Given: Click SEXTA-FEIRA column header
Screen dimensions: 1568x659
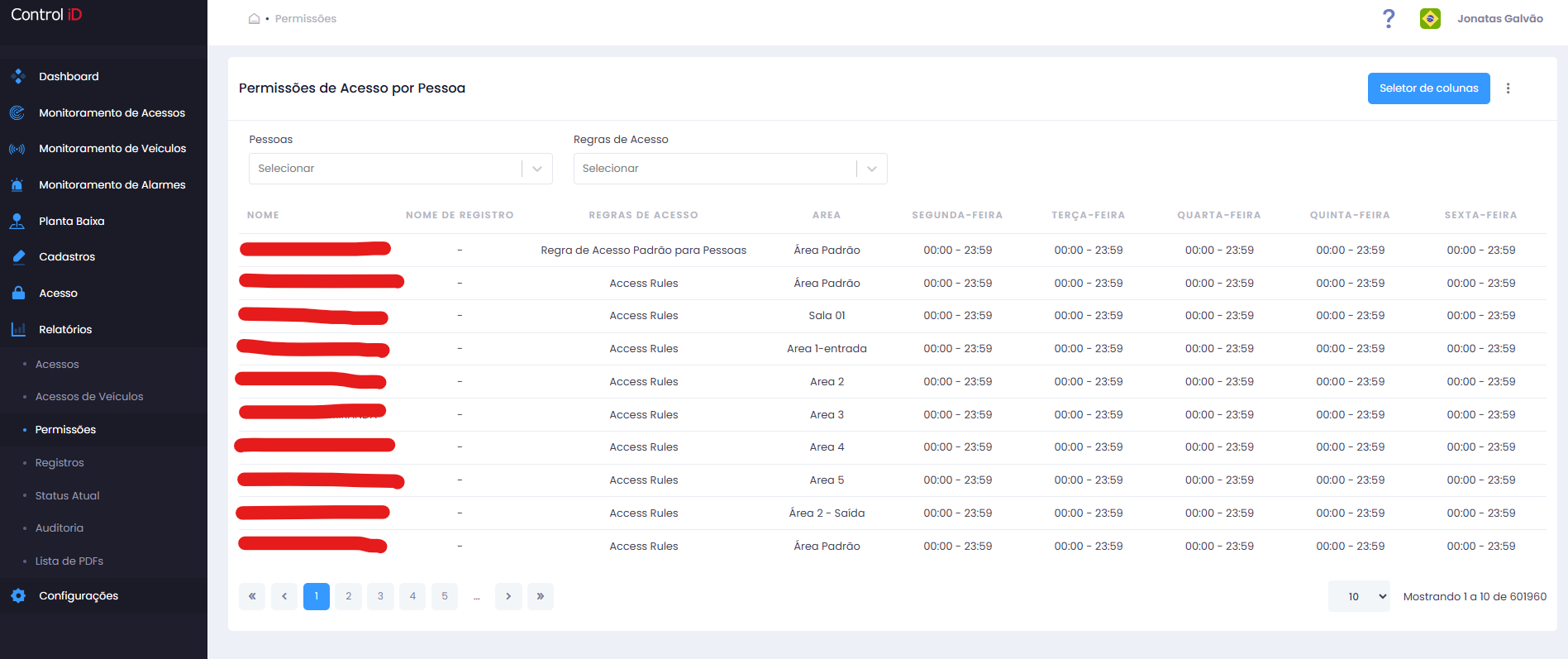Looking at the screenshot, I should (1480, 215).
